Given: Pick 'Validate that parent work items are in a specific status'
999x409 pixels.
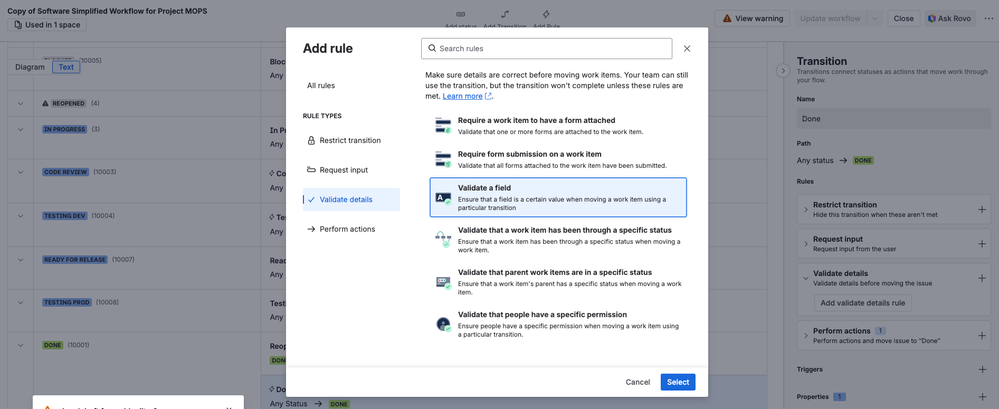Looking at the screenshot, I should (x=558, y=282).
